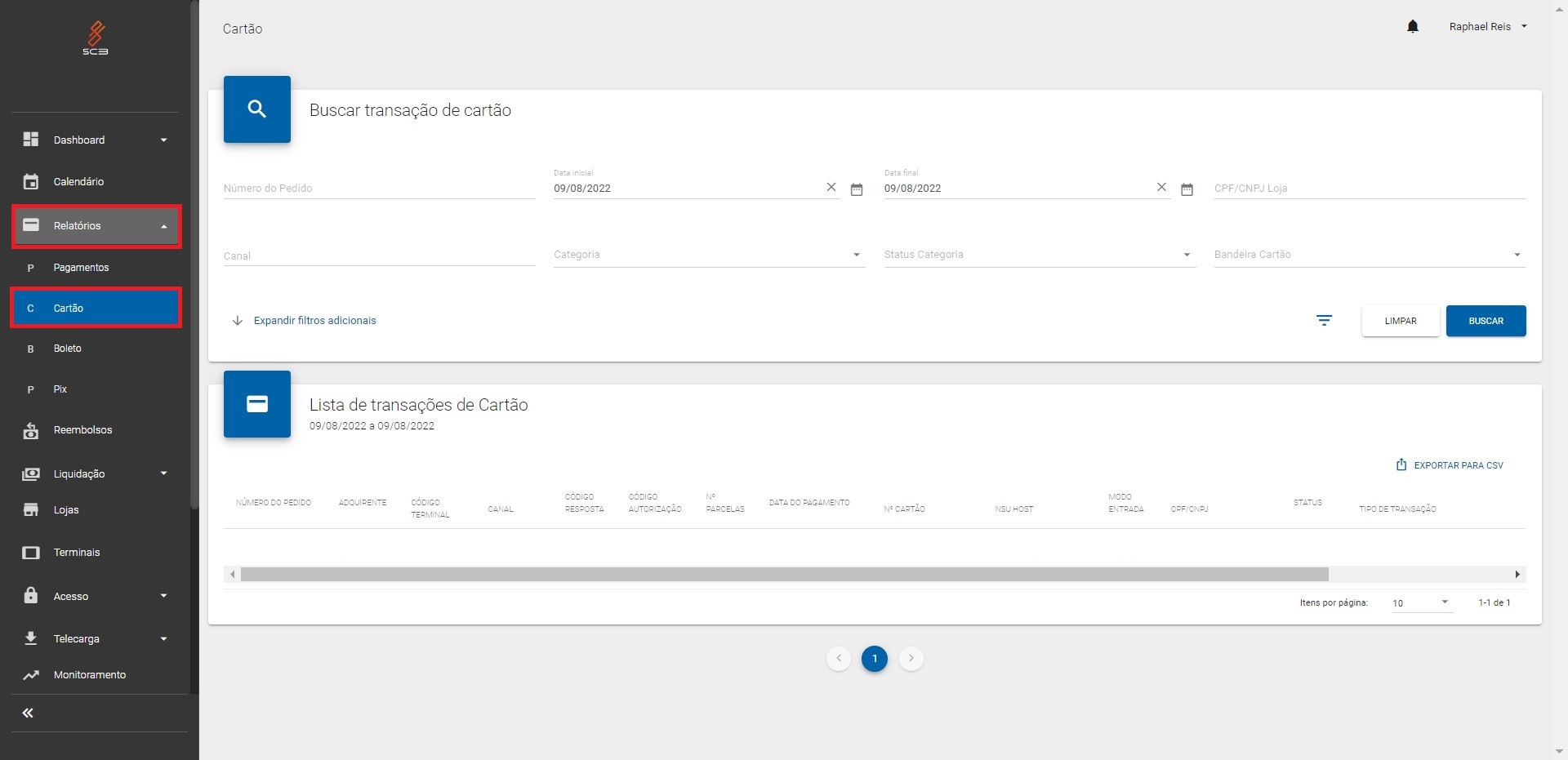Viewport: 1568px width, 760px height.
Task: Clear the Data final date value
Action: click(x=1160, y=188)
